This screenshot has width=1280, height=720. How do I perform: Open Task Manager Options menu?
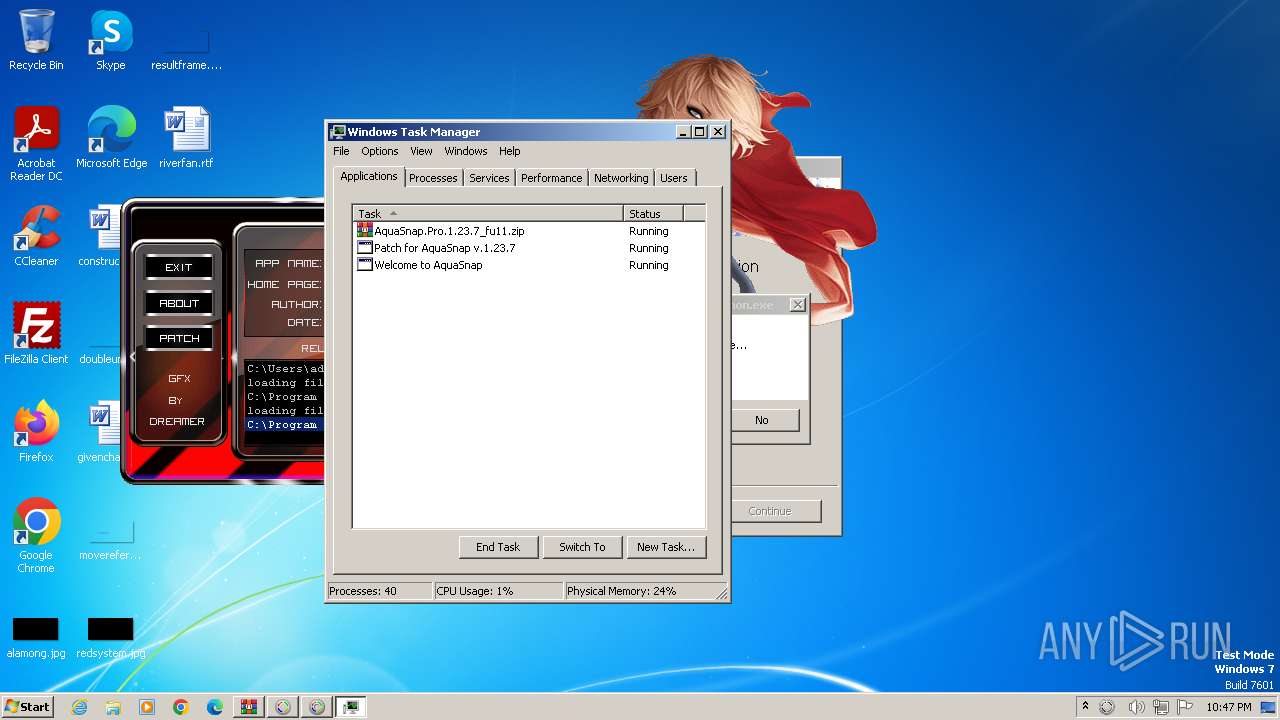(379, 151)
